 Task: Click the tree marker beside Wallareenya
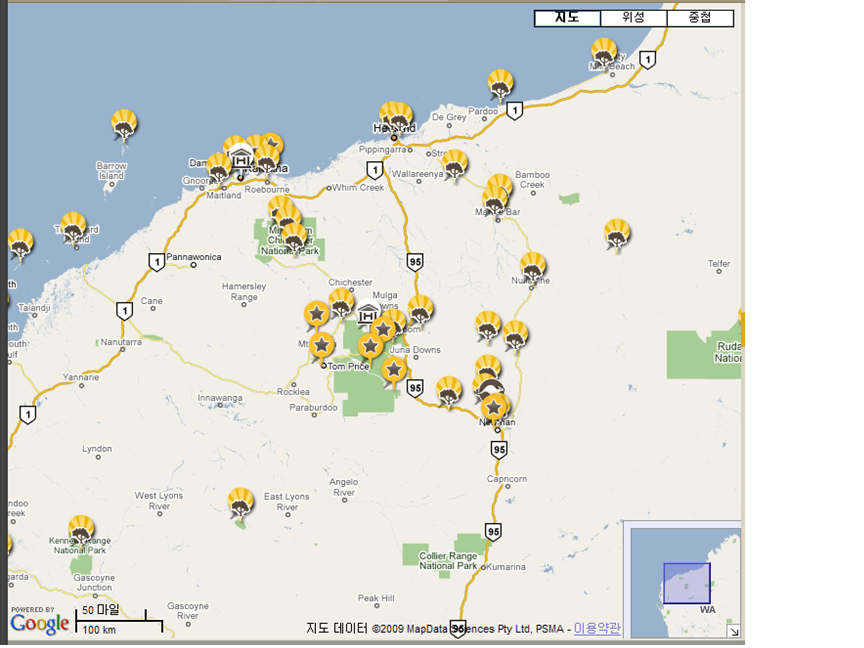click(455, 164)
